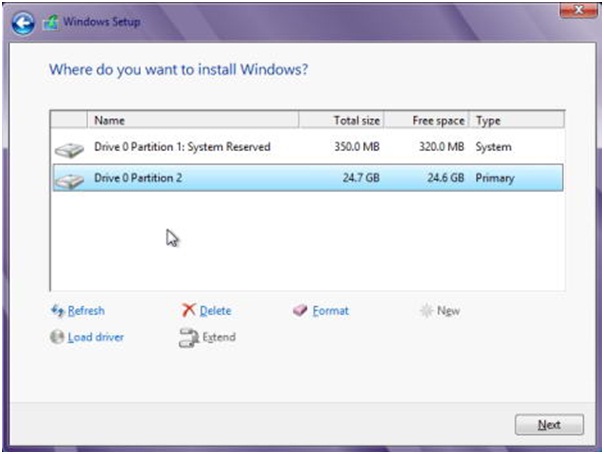Close the Windows Setup window
Viewport: 604px width, 454px height.
click(578, 10)
